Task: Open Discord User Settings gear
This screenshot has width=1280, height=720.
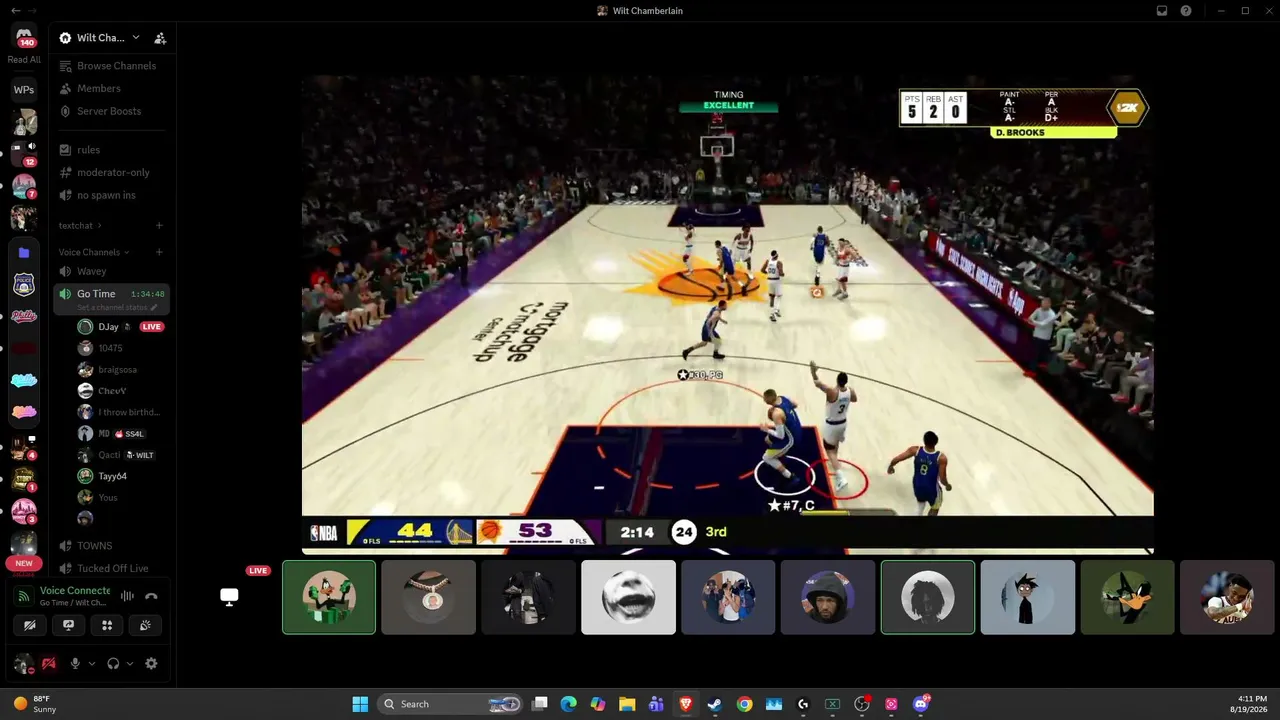Action: click(x=151, y=663)
